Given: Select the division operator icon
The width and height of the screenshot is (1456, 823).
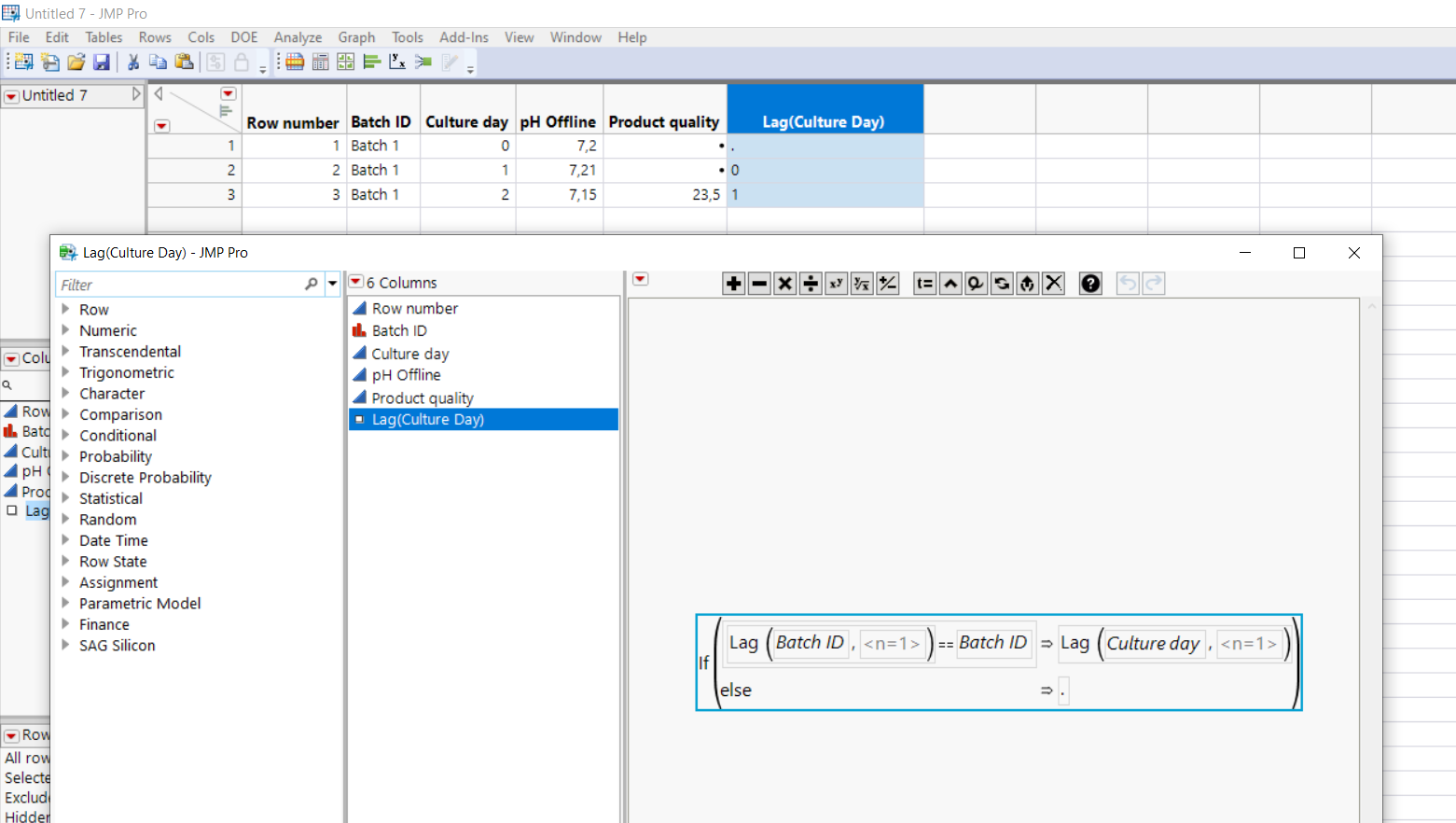Looking at the screenshot, I should point(811,283).
